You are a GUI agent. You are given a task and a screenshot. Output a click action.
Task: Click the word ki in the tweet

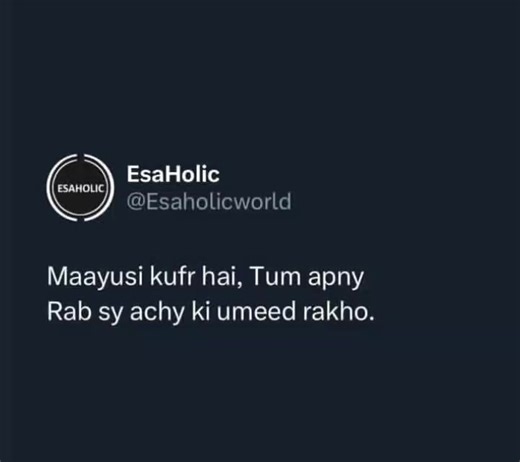[x=201, y=311]
